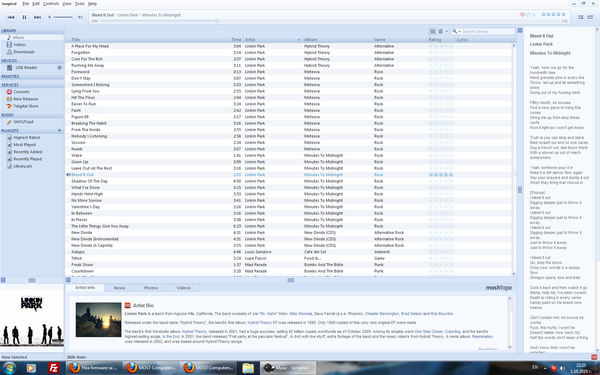Toggle shuffle playback mode
Image resolution: width=600 pixels, height=375 pixels.
[x=580, y=17]
